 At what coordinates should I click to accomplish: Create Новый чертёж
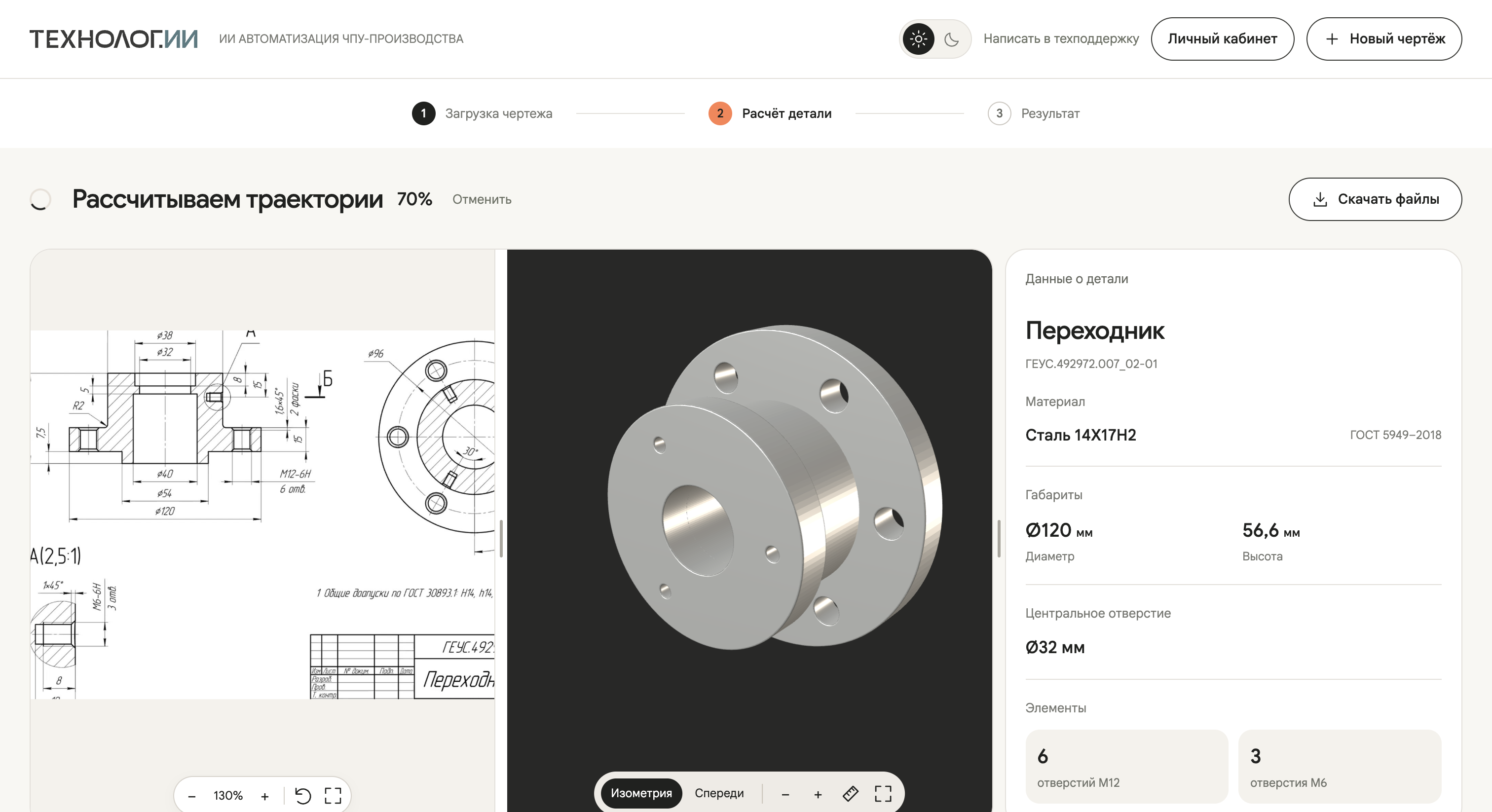coord(1383,39)
